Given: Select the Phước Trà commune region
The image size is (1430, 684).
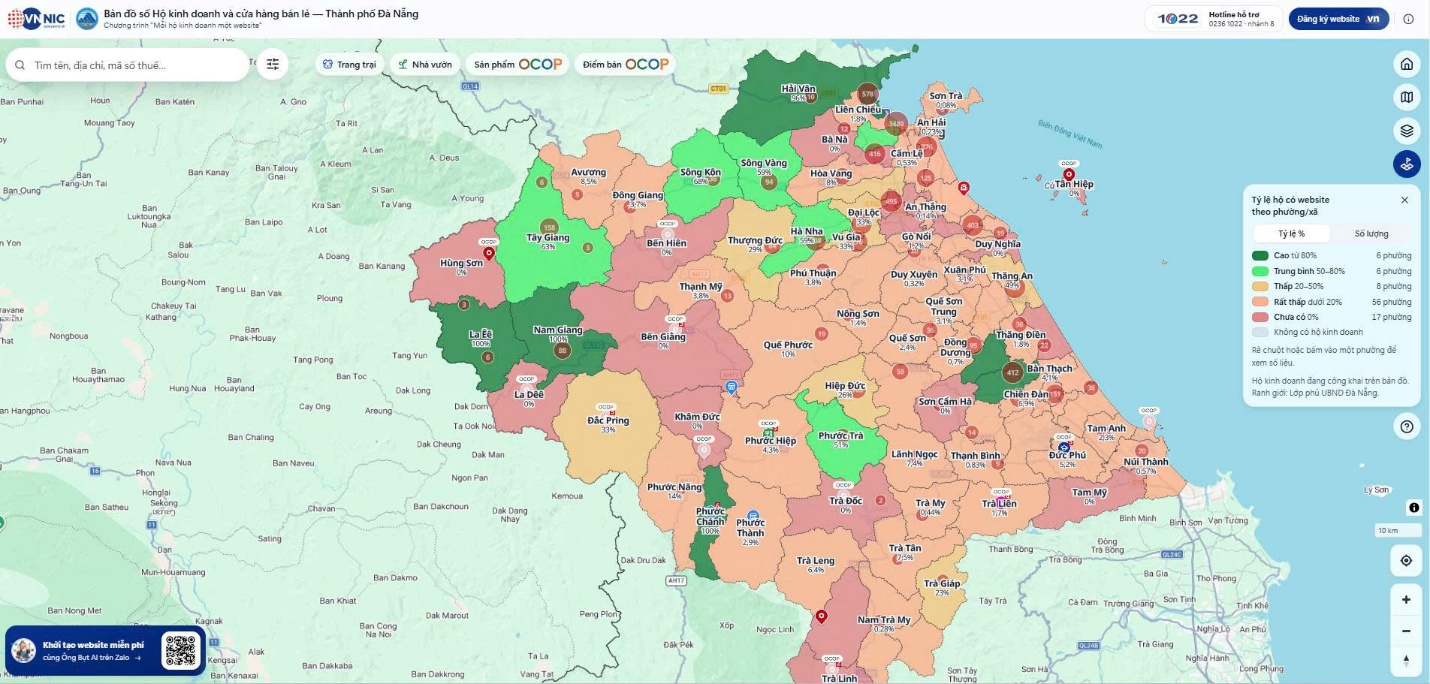Looking at the screenshot, I should pos(840,436).
